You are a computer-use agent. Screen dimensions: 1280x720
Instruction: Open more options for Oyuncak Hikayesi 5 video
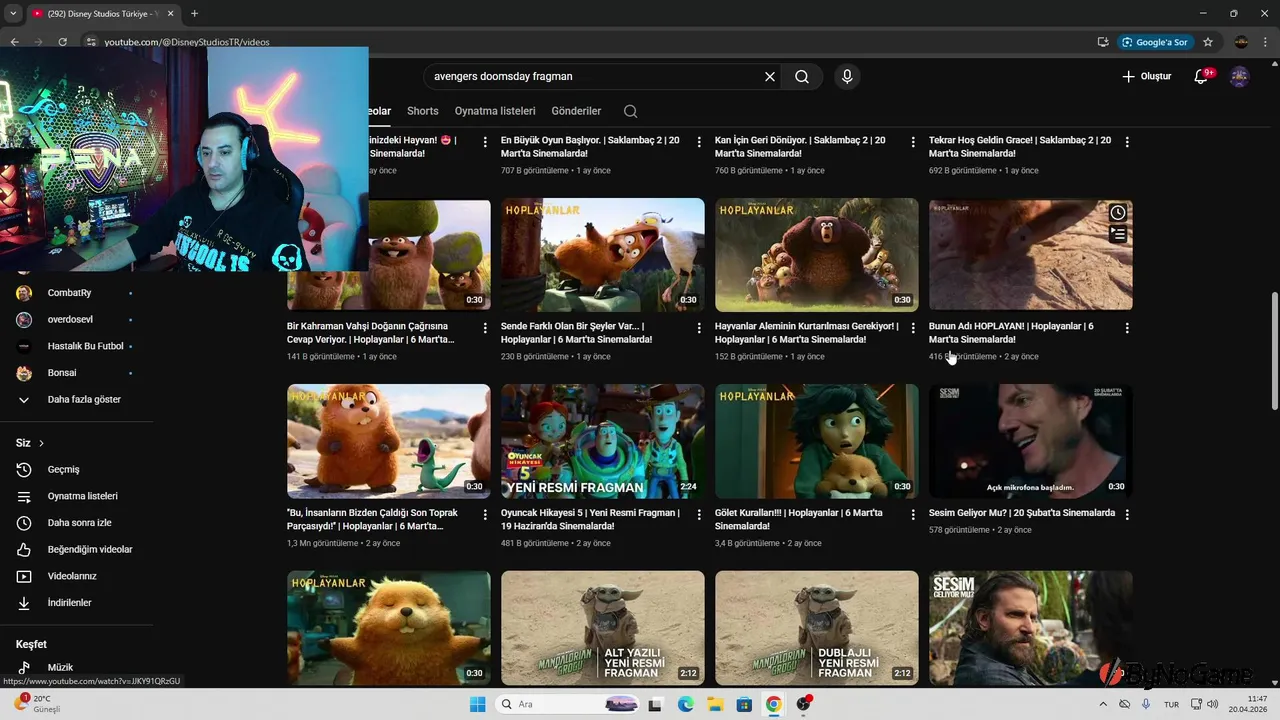pyautogui.click(x=699, y=514)
